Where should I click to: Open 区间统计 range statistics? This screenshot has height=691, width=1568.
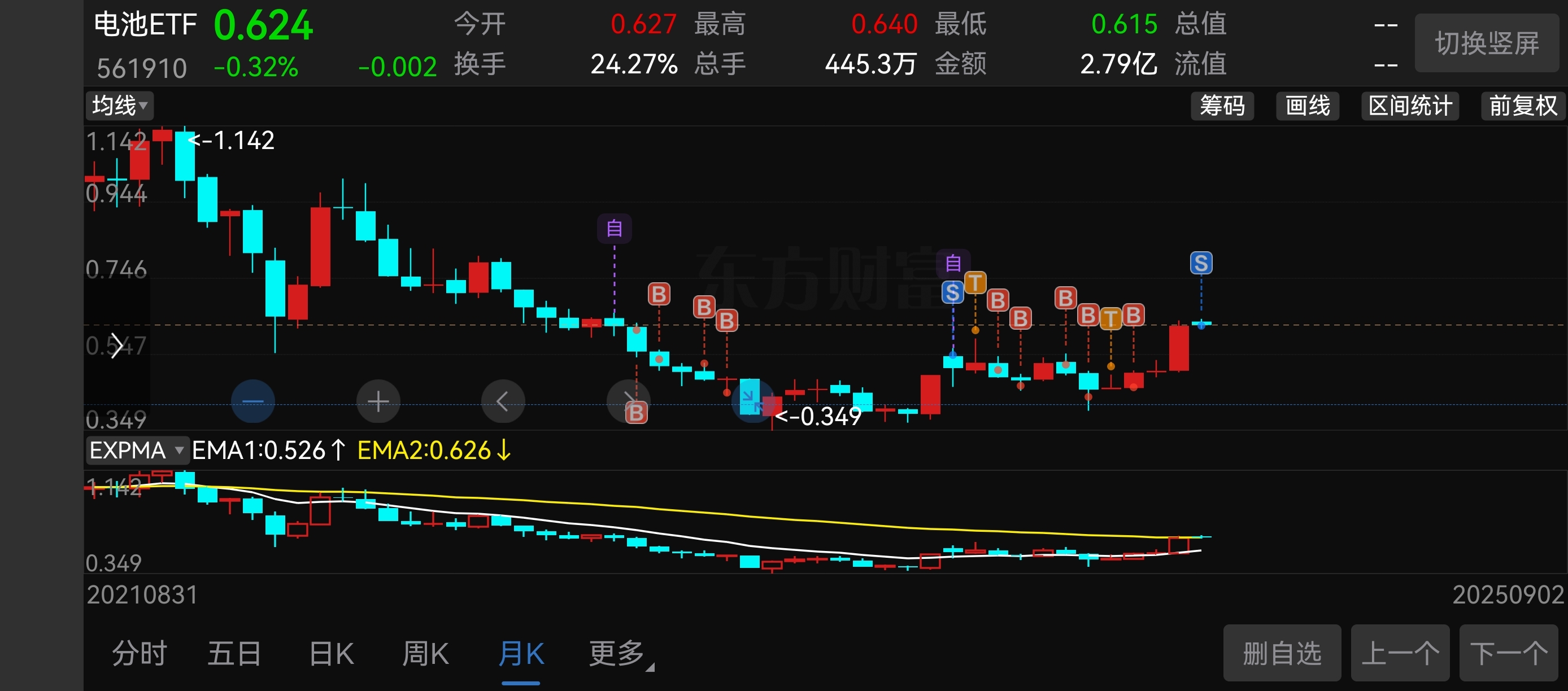(1410, 106)
